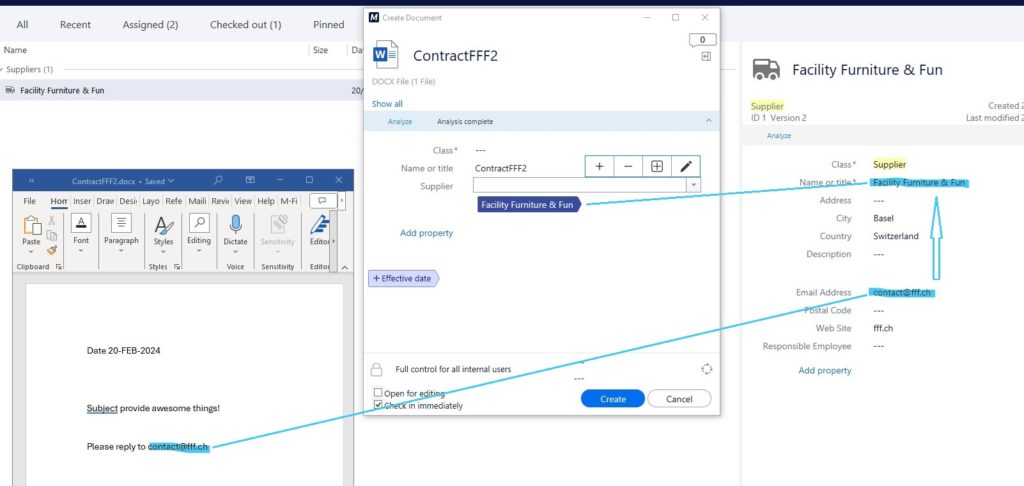
Task: Click the workflow circle icon in dialog footer
Action: pyautogui.click(x=706, y=369)
